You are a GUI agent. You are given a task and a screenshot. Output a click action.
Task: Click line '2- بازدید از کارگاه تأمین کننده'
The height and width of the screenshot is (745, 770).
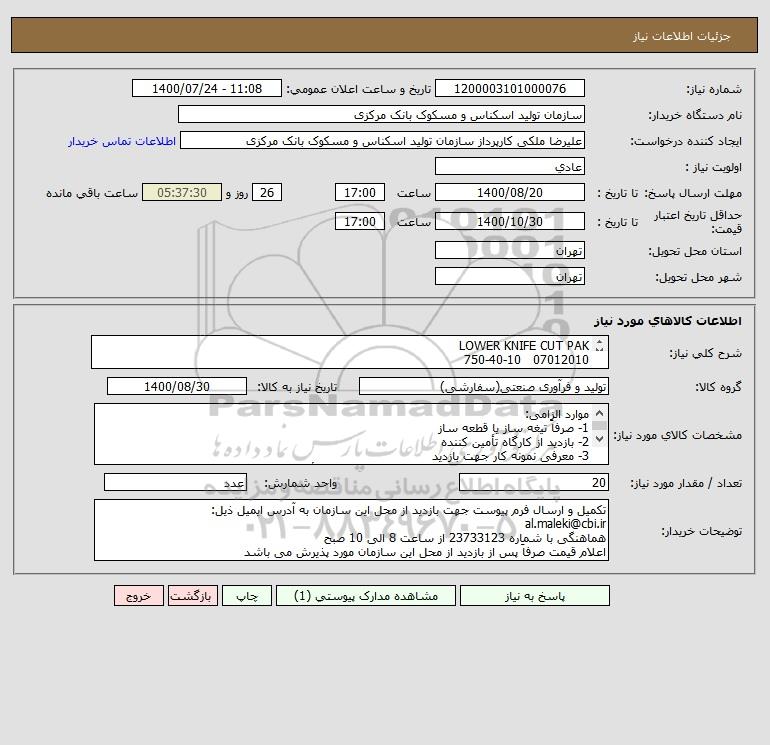click(515, 442)
